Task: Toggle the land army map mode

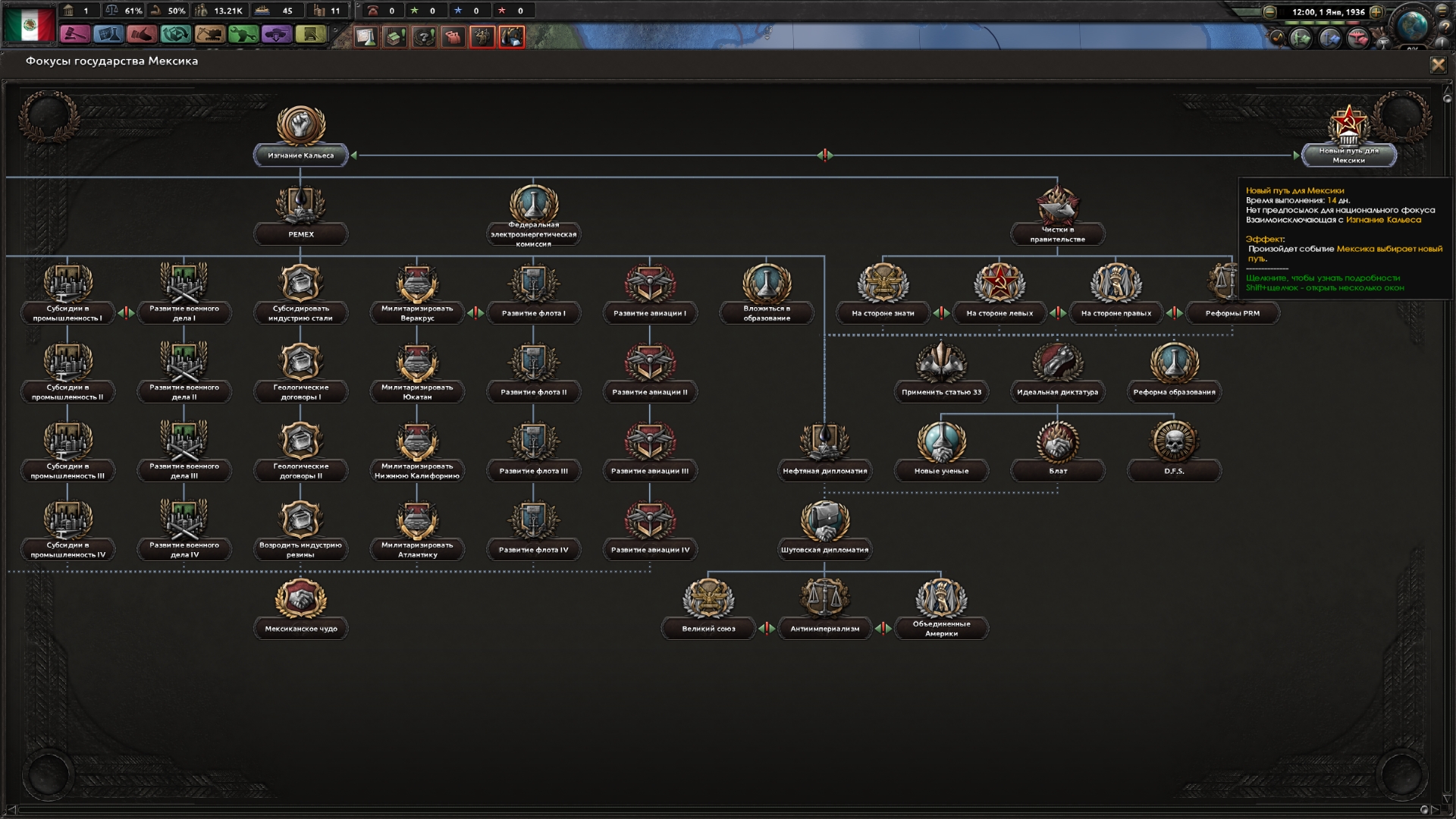Action: [1300, 37]
